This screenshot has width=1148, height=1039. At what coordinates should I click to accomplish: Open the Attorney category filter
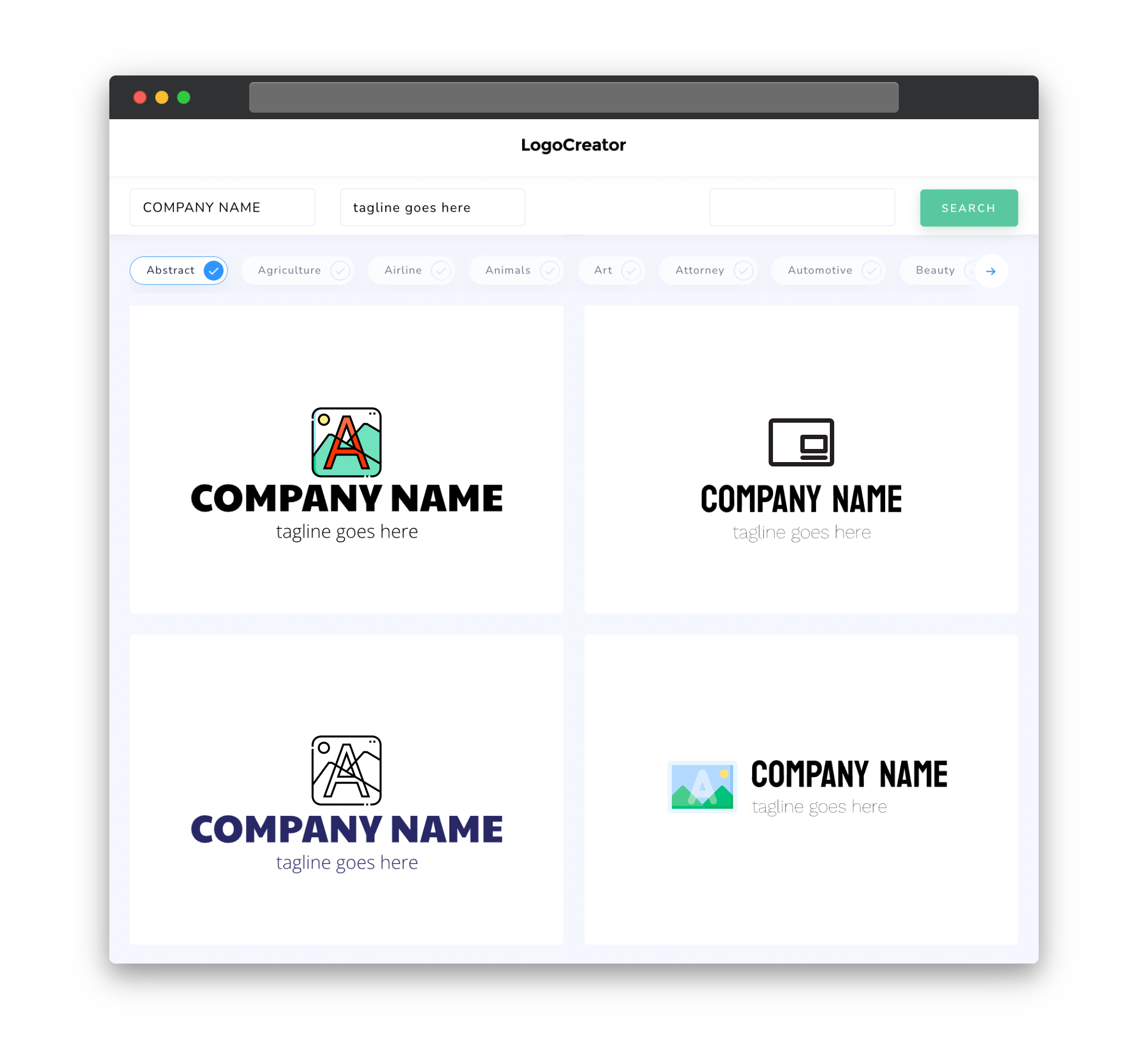point(710,270)
